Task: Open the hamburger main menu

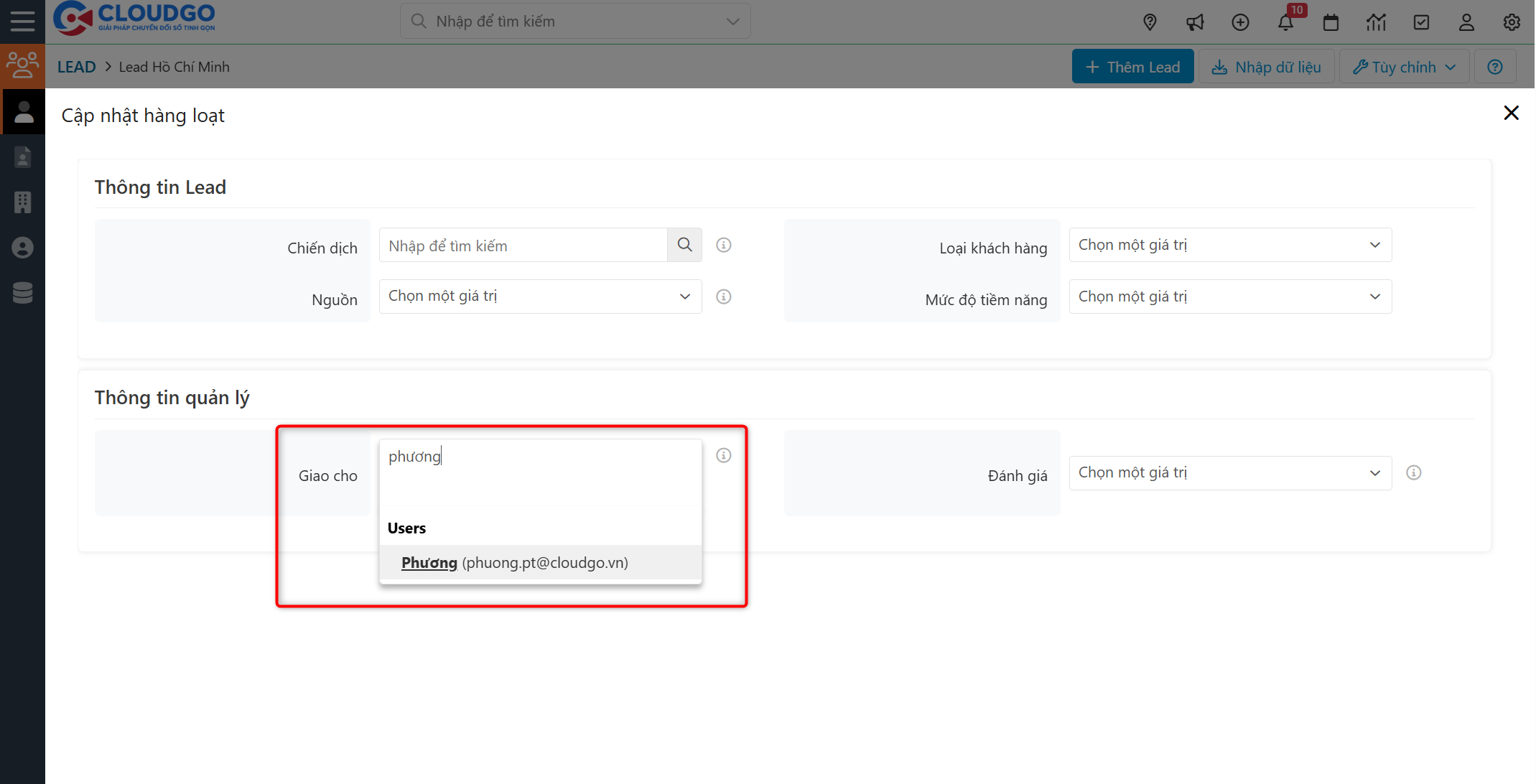Action: click(x=22, y=21)
